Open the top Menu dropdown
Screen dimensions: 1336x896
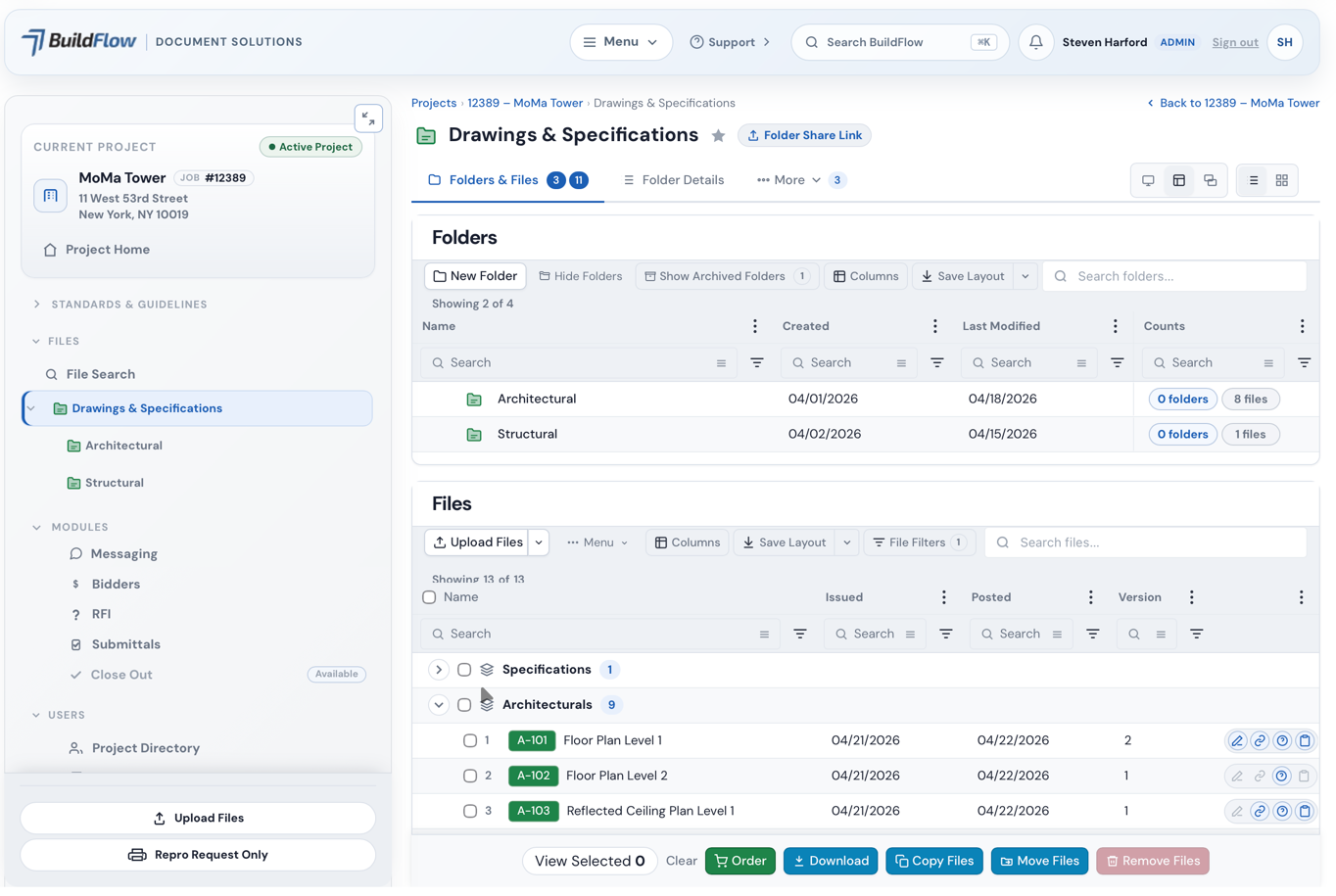point(621,42)
